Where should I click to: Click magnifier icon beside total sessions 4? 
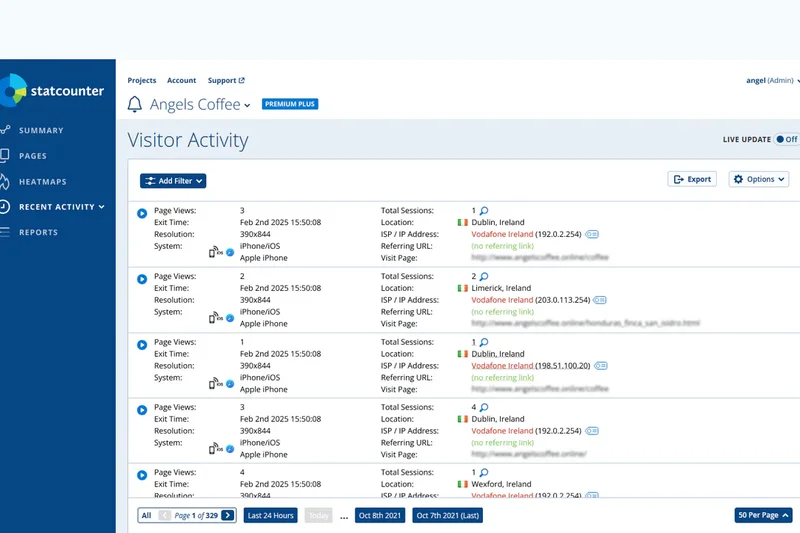point(484,407)
